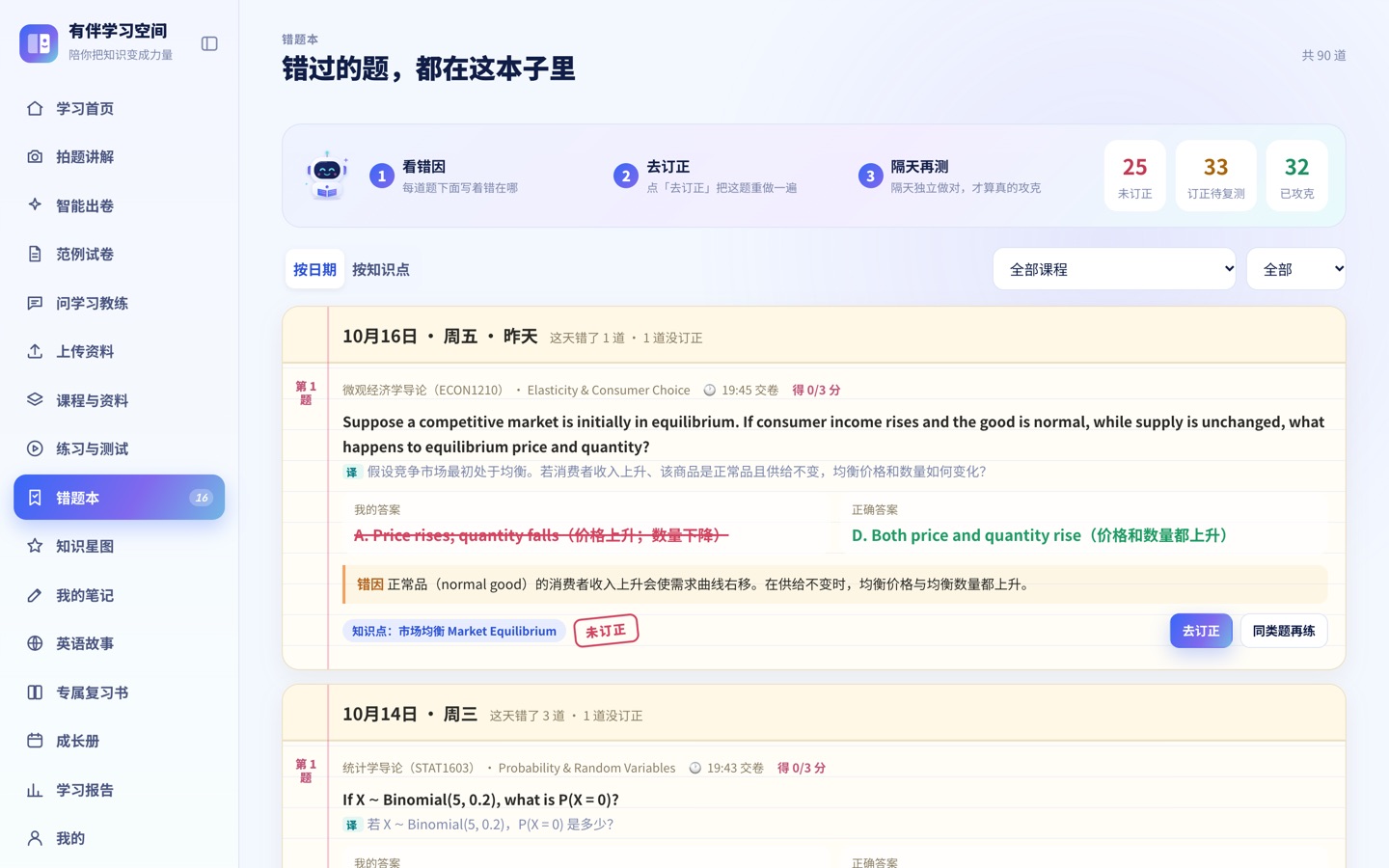Click the 译 translation badge on the ECON1210 question
The height and width of the screenshot is (868, 1389).
pos(351,472)
